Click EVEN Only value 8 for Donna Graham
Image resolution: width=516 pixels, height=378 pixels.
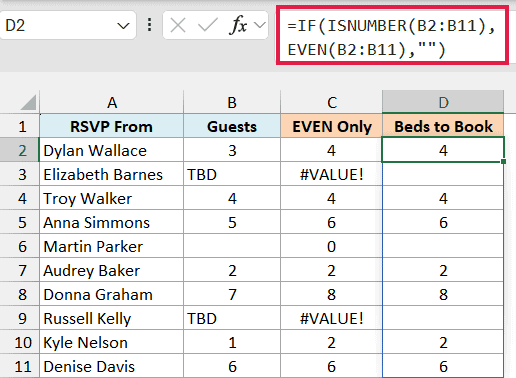(x=332, y=294)
